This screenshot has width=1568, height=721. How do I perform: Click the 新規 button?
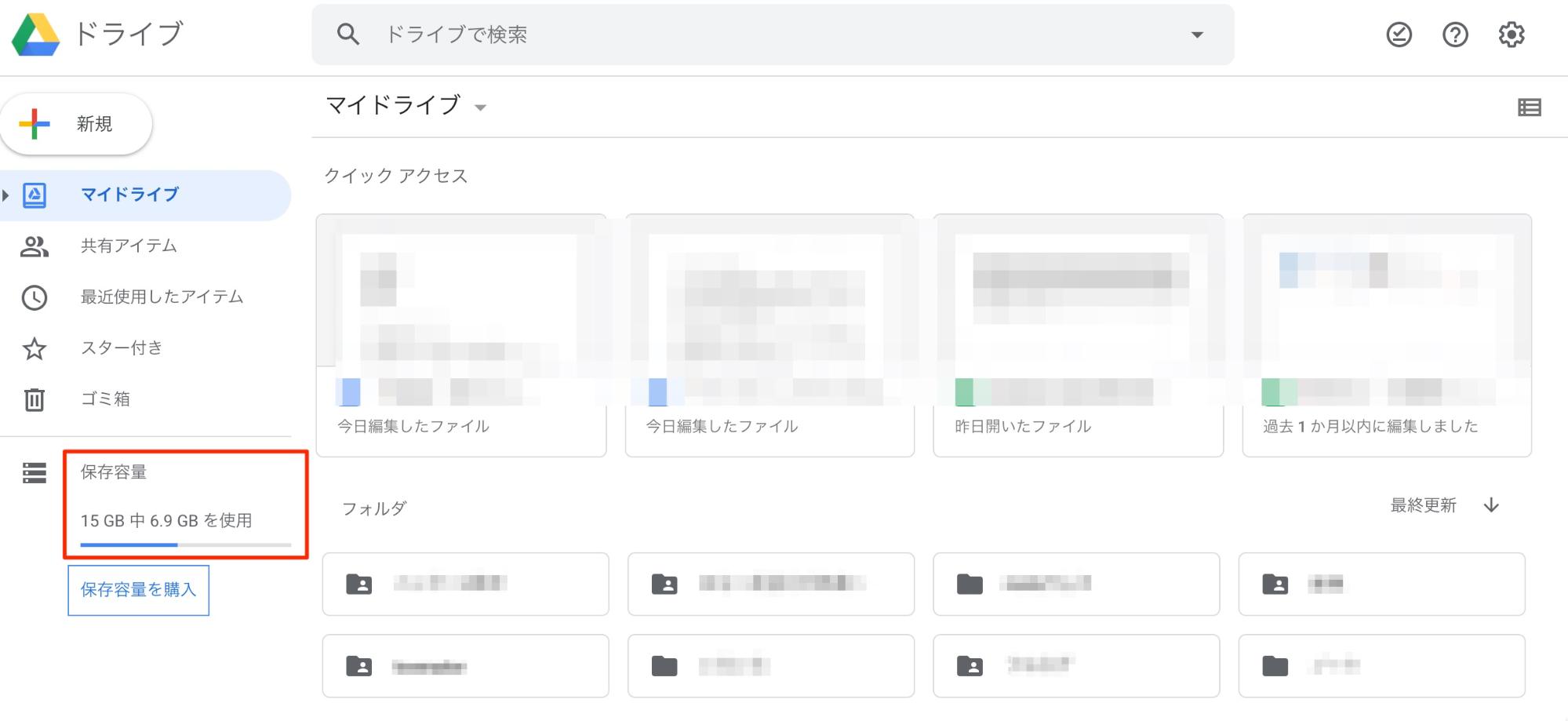(x=76, y=124)
